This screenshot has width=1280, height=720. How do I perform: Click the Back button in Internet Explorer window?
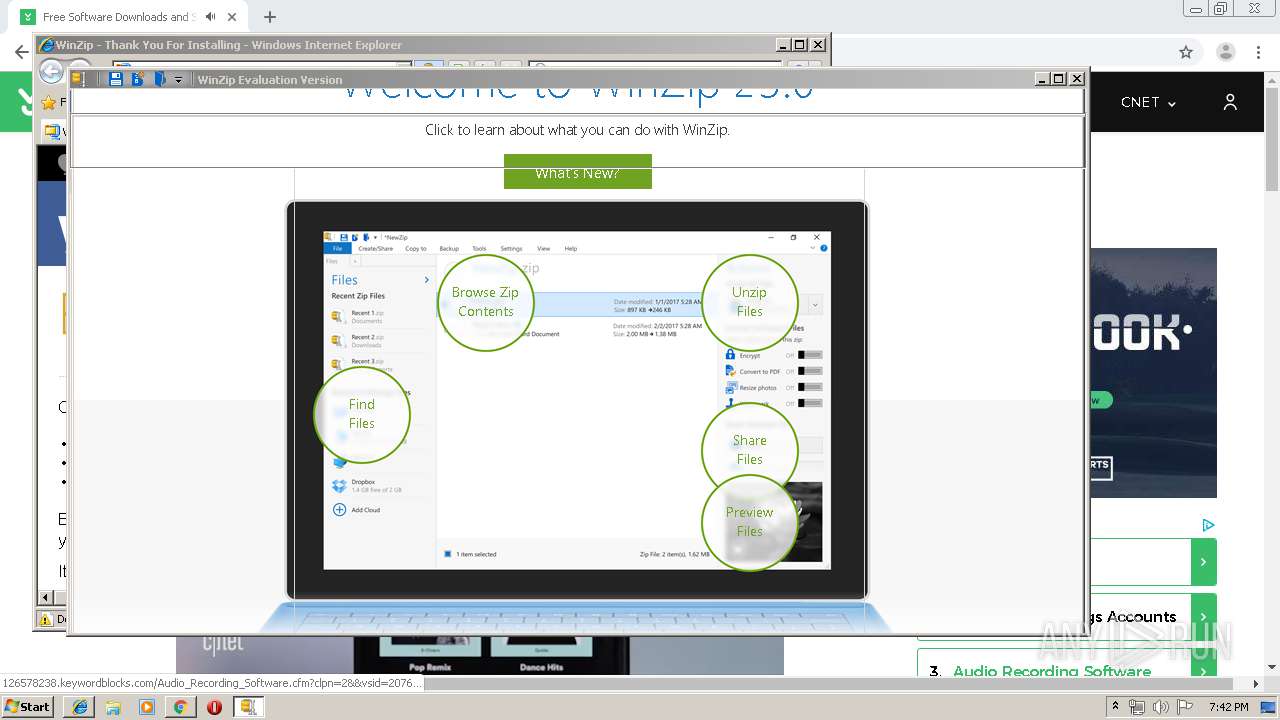[51, 71]
